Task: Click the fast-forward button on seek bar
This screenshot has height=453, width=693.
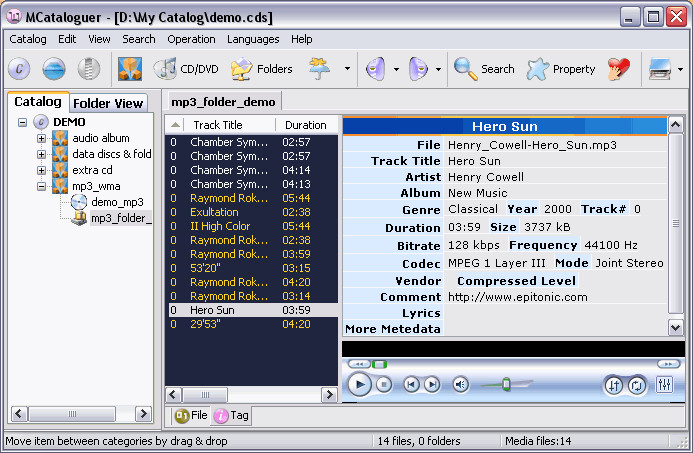Action: click(x=668, y=364)
